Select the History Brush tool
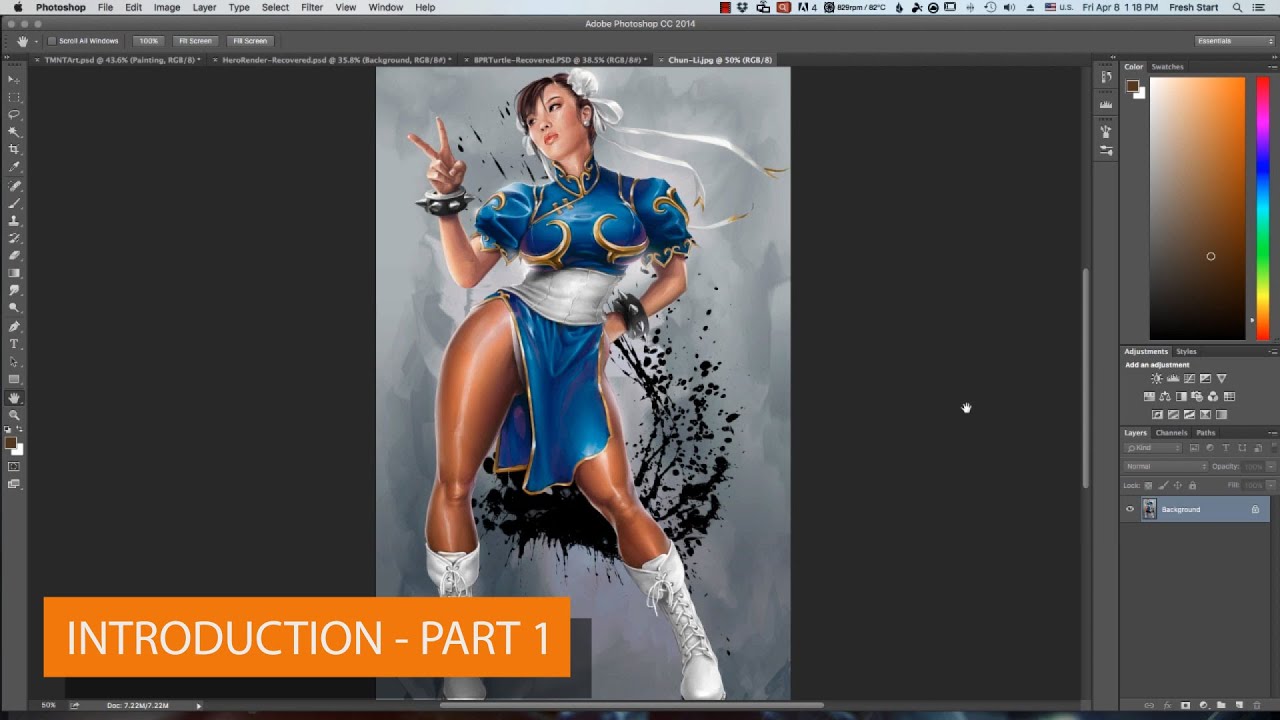This screenshot has width=1280, height=720. (x=14, y=238)
